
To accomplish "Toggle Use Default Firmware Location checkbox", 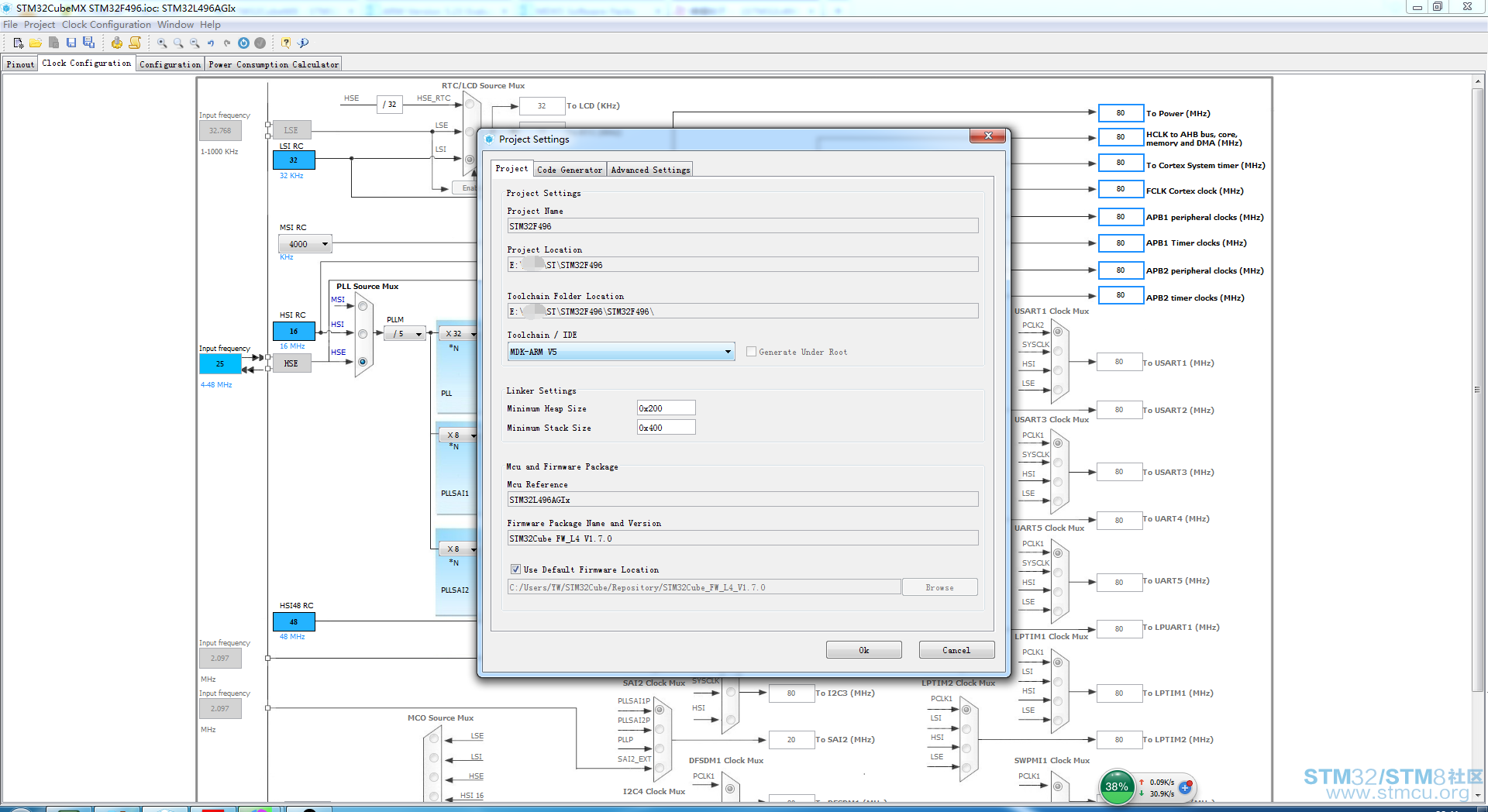I will pos(515,569).
